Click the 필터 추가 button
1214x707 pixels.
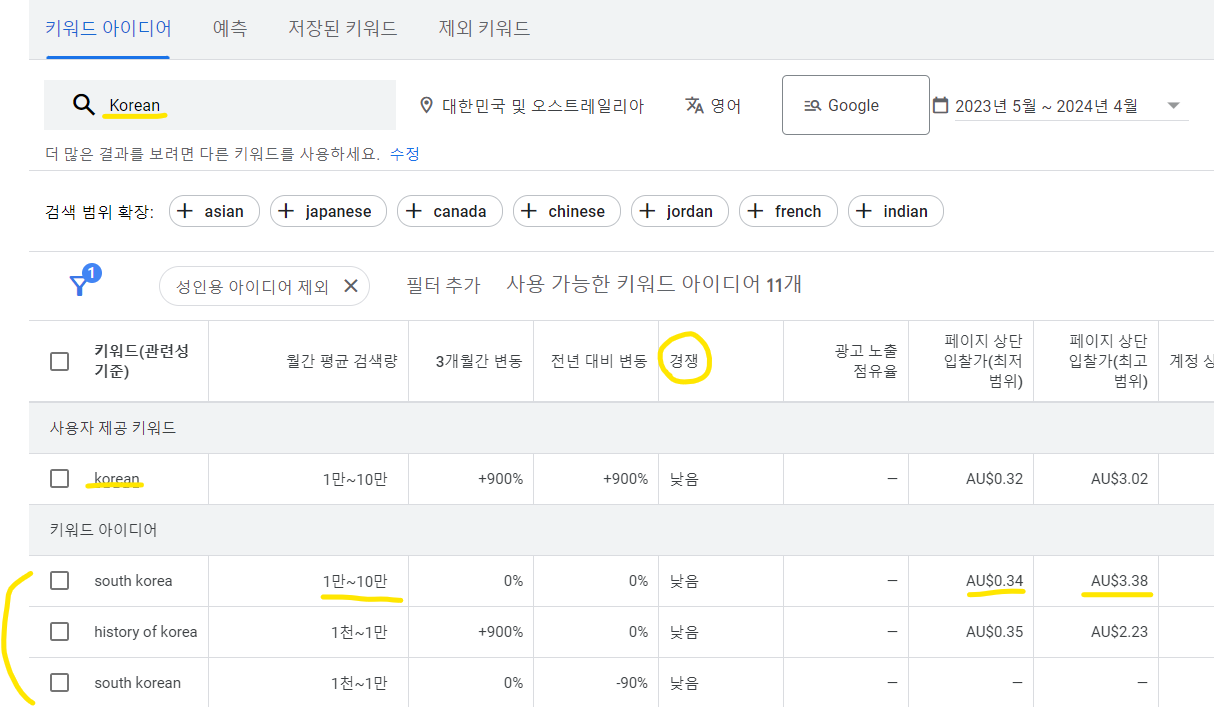point(442,285)
